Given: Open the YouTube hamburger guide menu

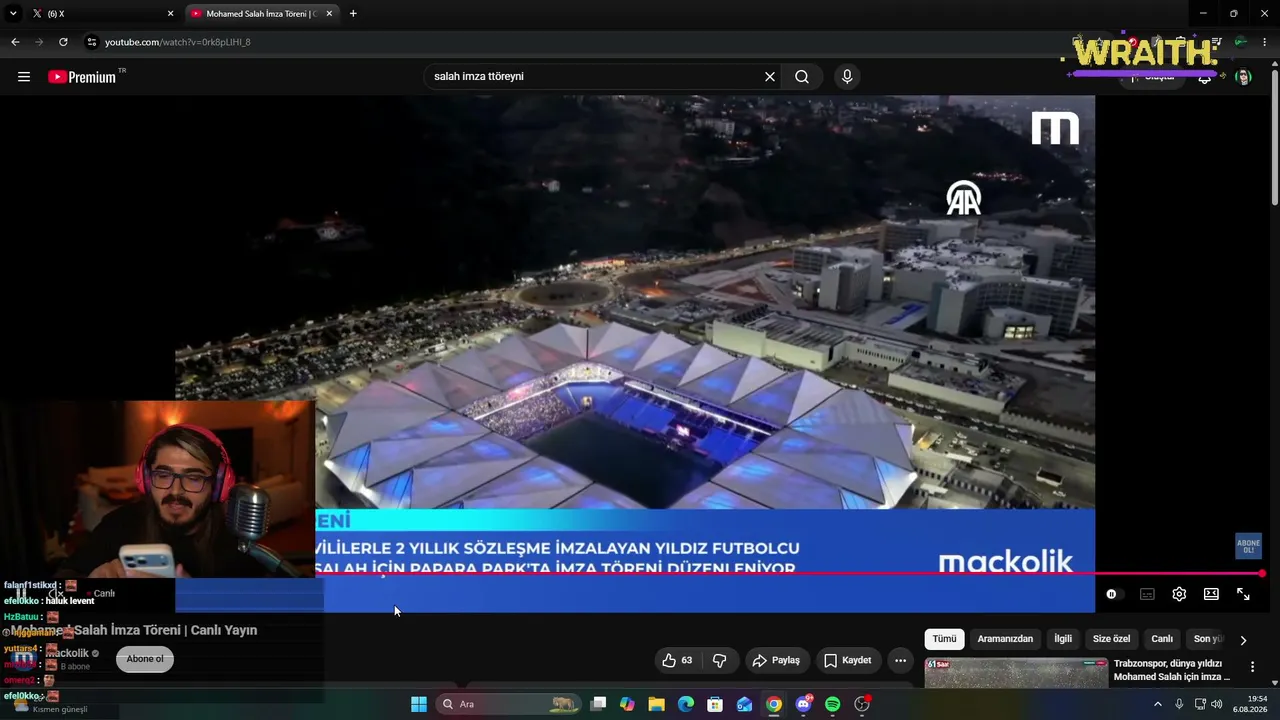Looking at the screenshot, I should coord(24,77).
